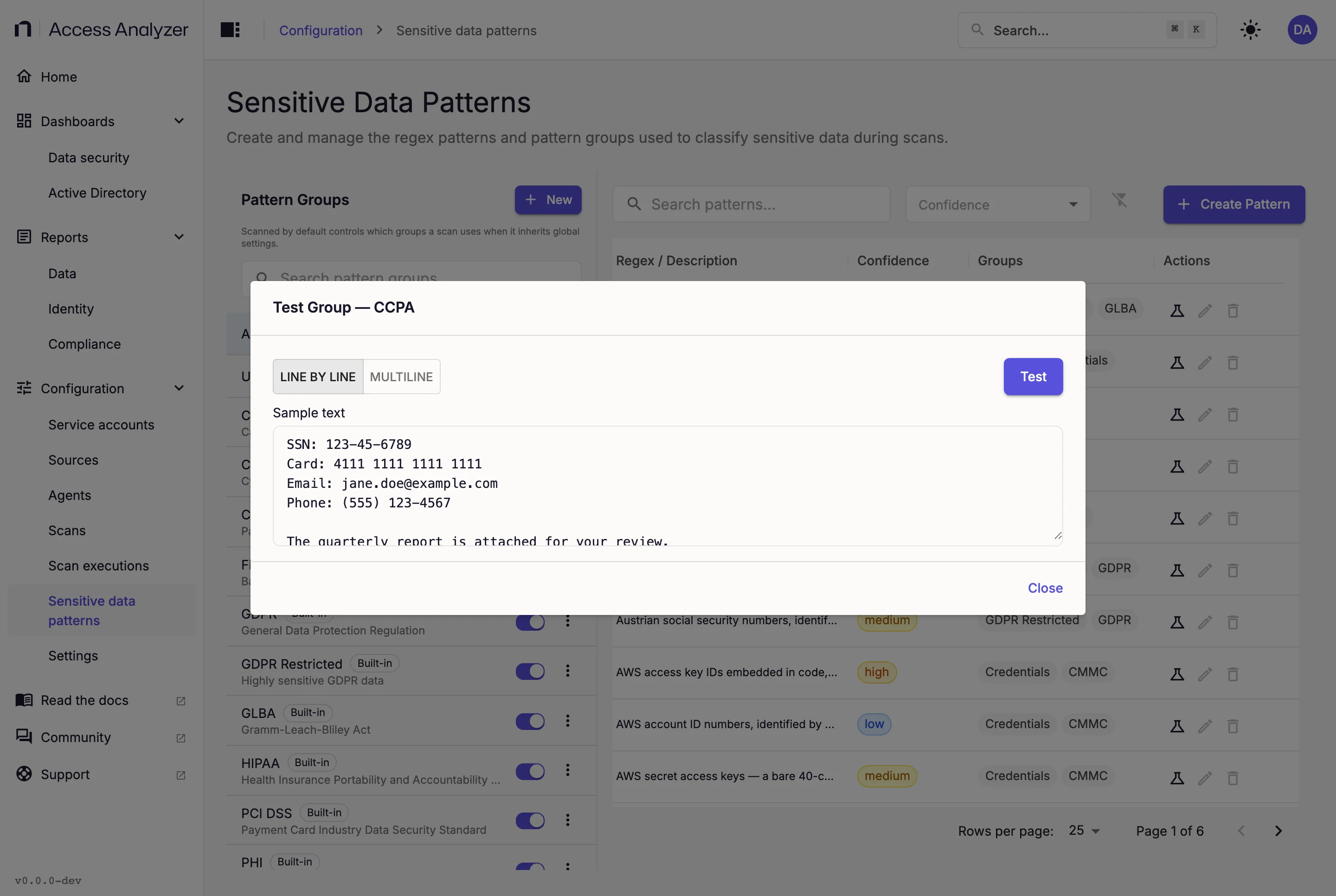Edit the Austrian social security numbers pattern
Screen dimensions: 1336x896
pyautogui.click(x=1205, y=622)
